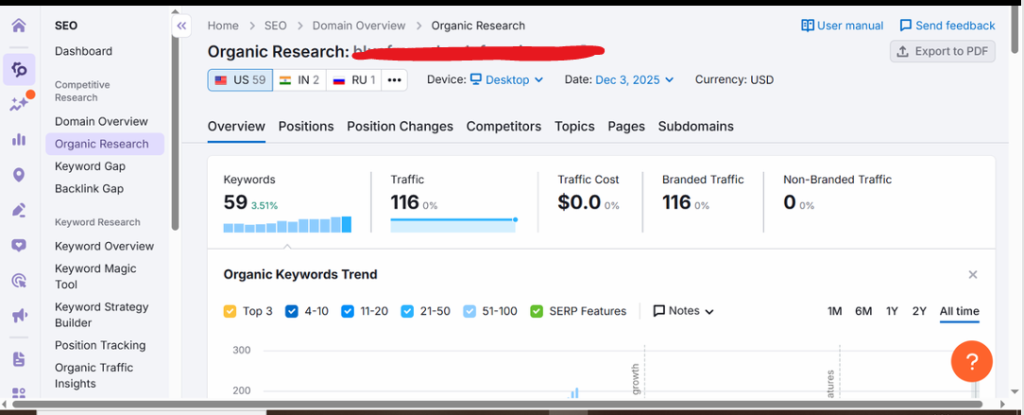Image resolution: width=1024 pixels, height=415 pixels.
Task: Open the Date Dec 3, 2025 dropdown
Action: [x=634, y=80]
